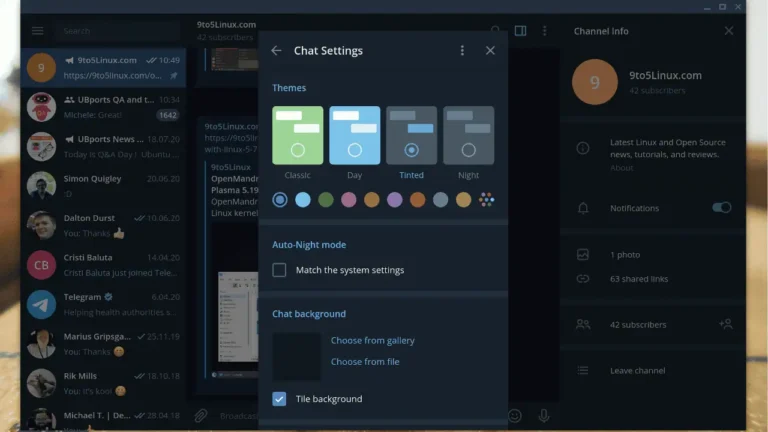Open Chat Settings three-dot menu
This screenshot has width=768, height=432.
click(x=462, y=50)
